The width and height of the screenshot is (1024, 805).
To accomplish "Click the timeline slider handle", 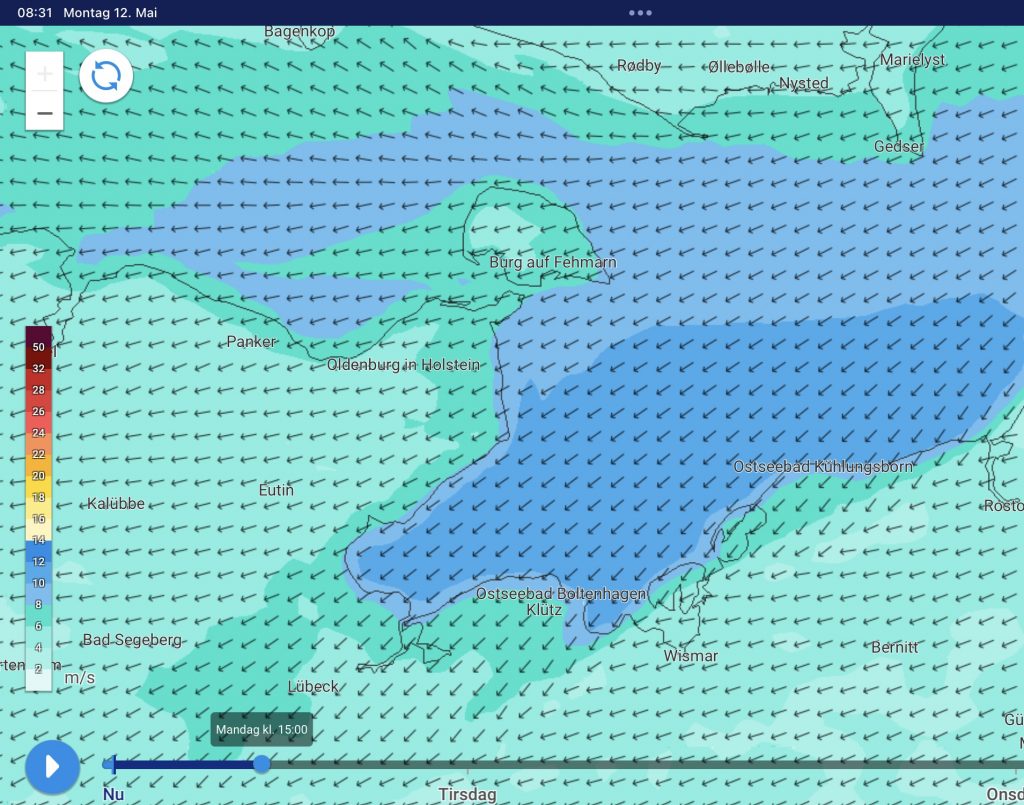I will click(x=262, y=764).
